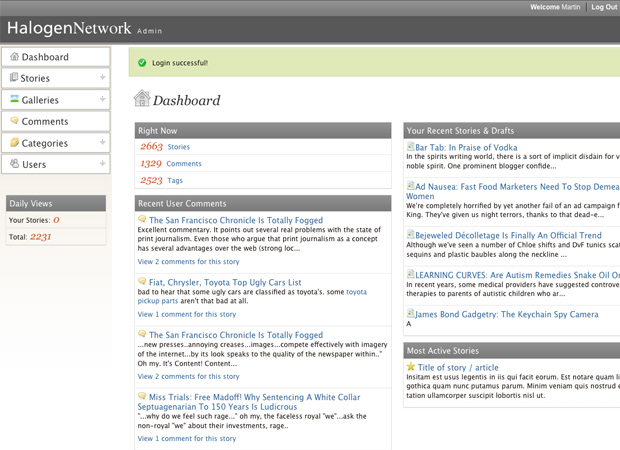This screenshot has height=450, width=620.
Task: Click large house icon beside Dashboard heading
Action: coord(142,98)
